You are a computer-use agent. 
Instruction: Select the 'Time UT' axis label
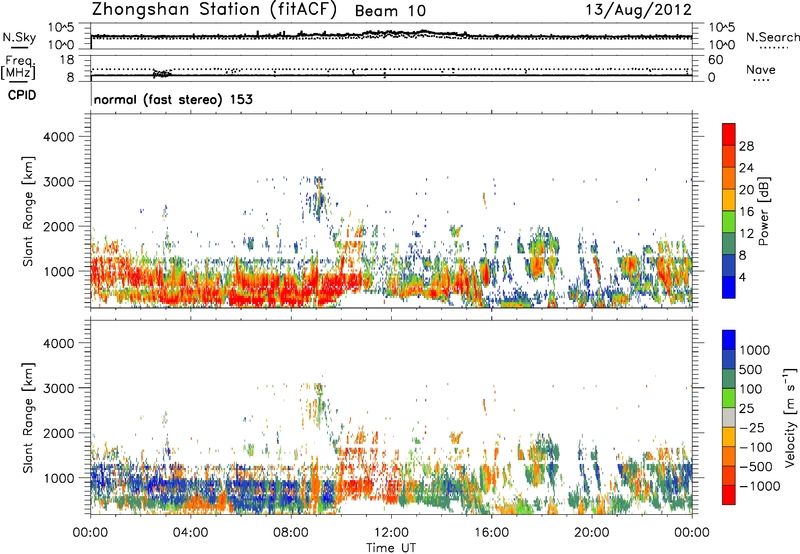(391, 548)
